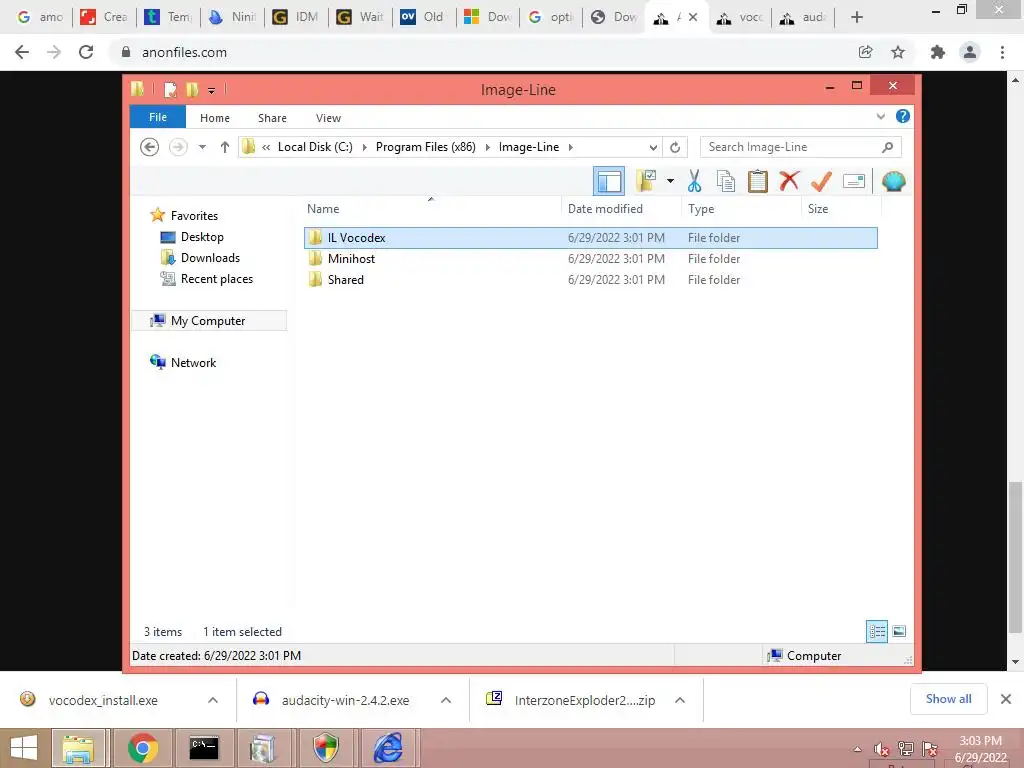The height and width of the screenshot is (768, 1024).
Task: Open vocodex_install.exe download options arrow
Action: click(213, 700)
